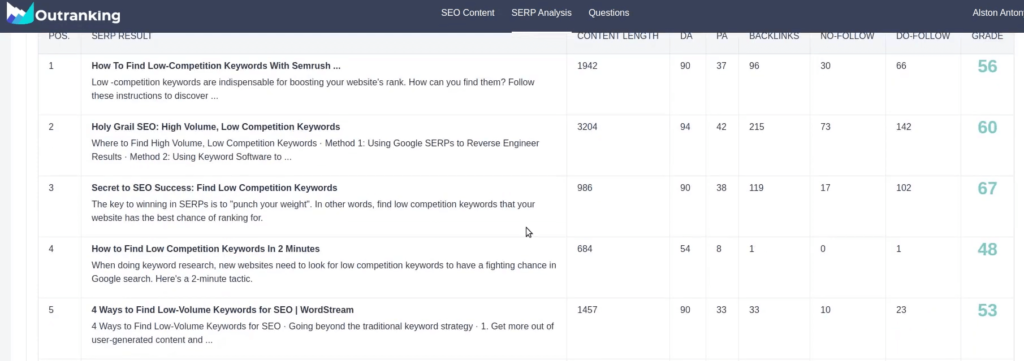Select content length value 3204

(x=587, y=127)
